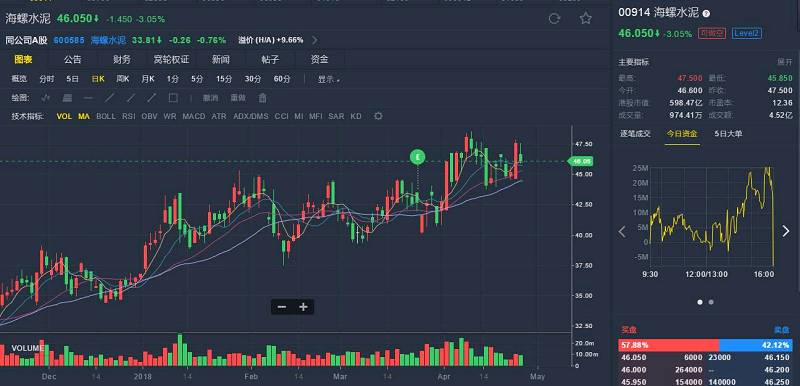800x386 pixels.
Task: Open technical indicator settings gear
Action: (x=378, y=116)
